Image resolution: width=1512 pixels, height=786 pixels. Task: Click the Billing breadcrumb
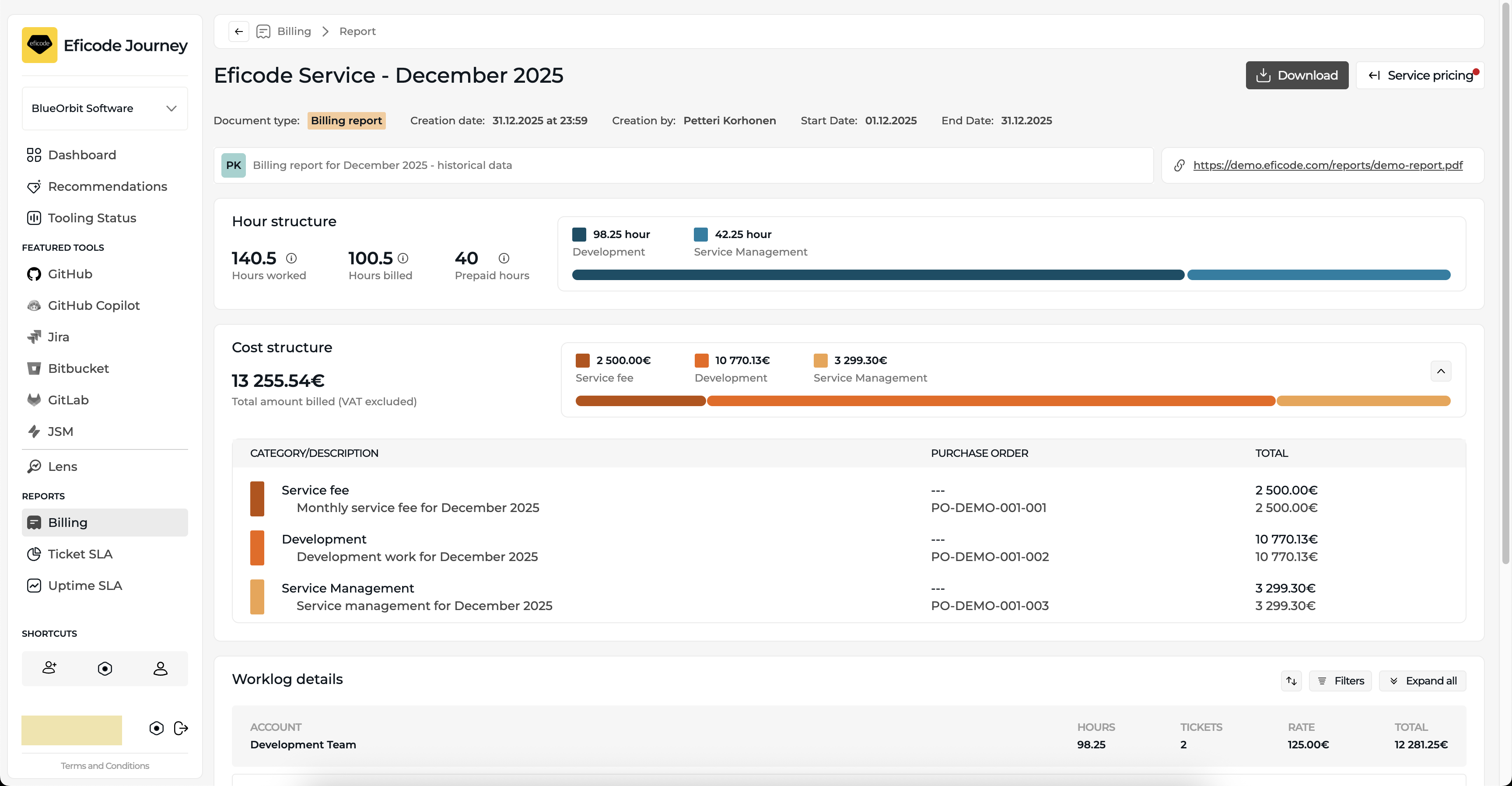[x=294, y=32]
